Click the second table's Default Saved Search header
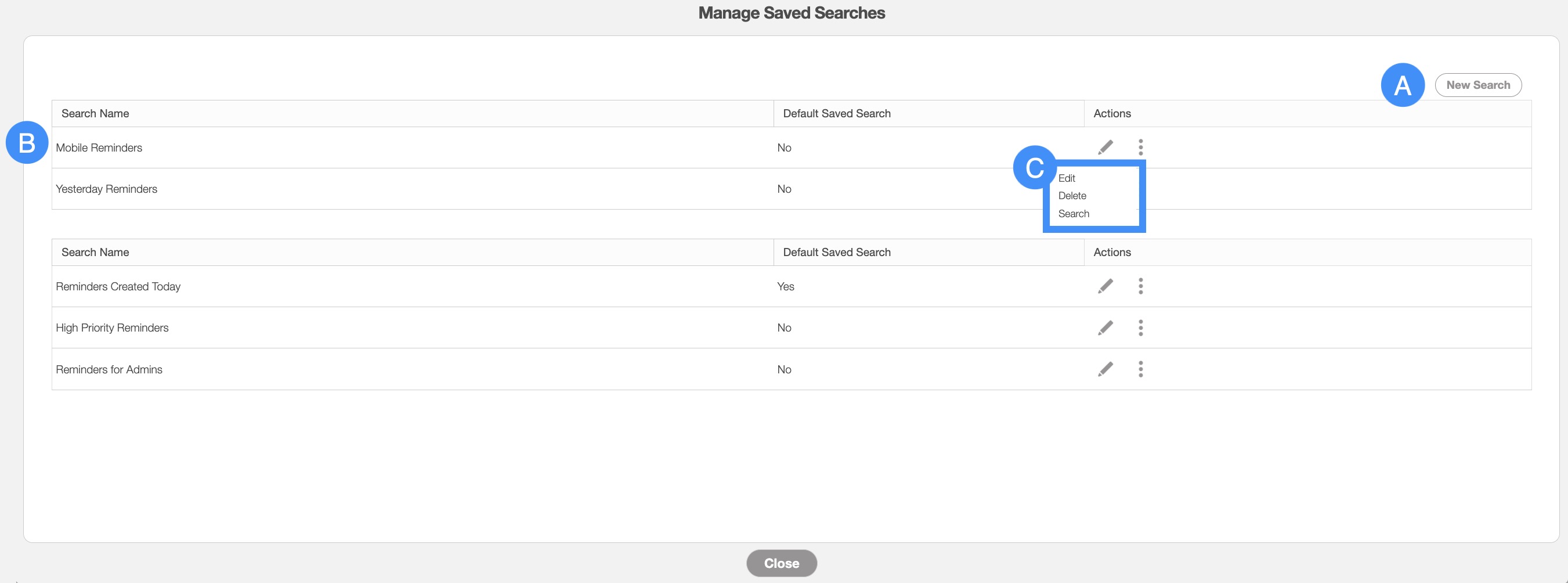Image resolution: width=1568 pixels, height=583 pixels. 836,253
